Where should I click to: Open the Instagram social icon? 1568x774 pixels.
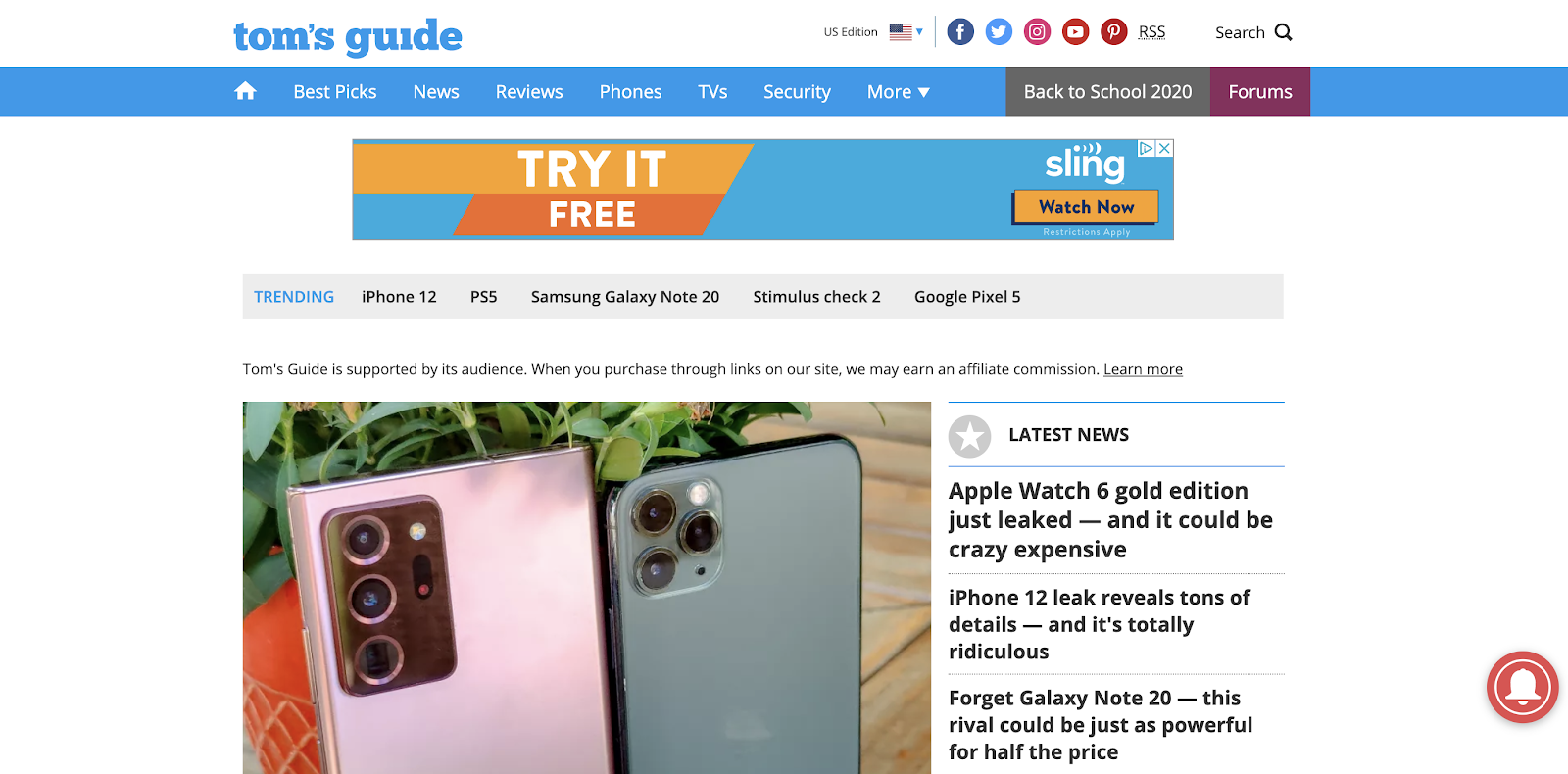[x=1037, y=32]
